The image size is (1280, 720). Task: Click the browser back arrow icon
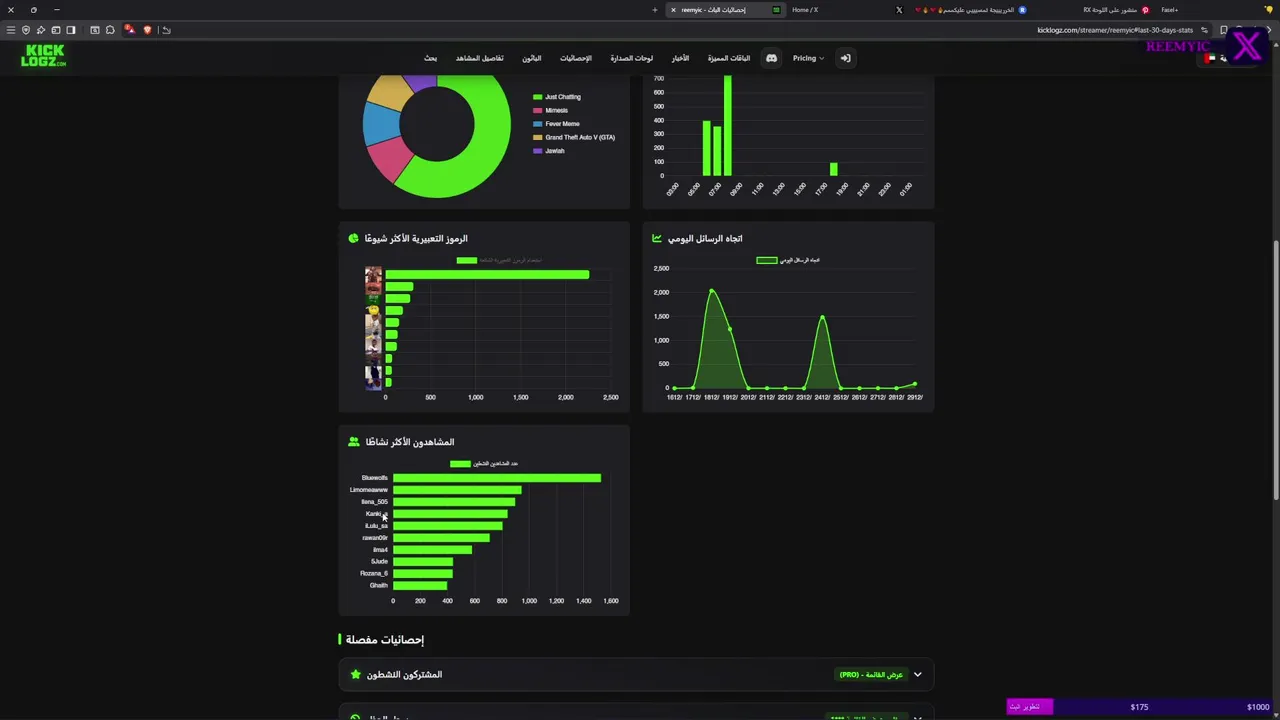point(166,30)
